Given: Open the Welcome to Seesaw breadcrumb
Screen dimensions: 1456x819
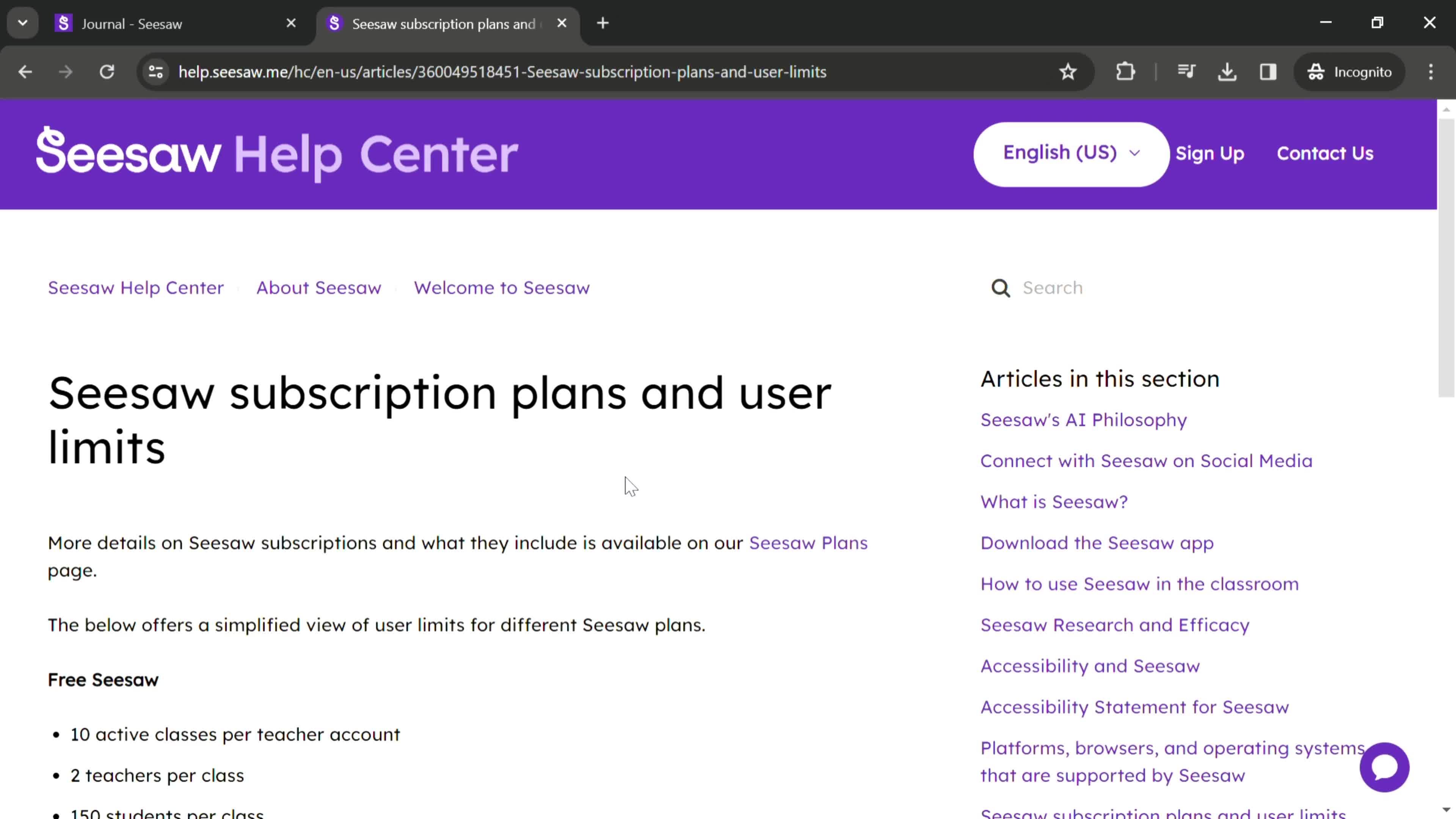Looking at the screenshot, I should 501,288.
